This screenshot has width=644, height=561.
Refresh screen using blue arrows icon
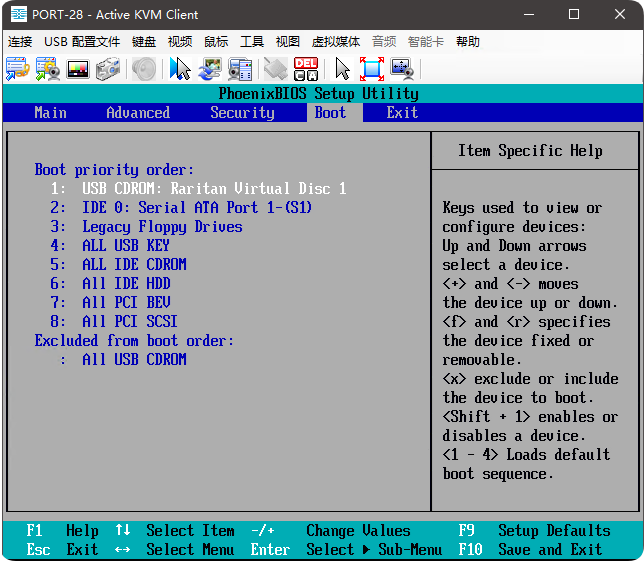pyautogui.click(x=210, y=69)
